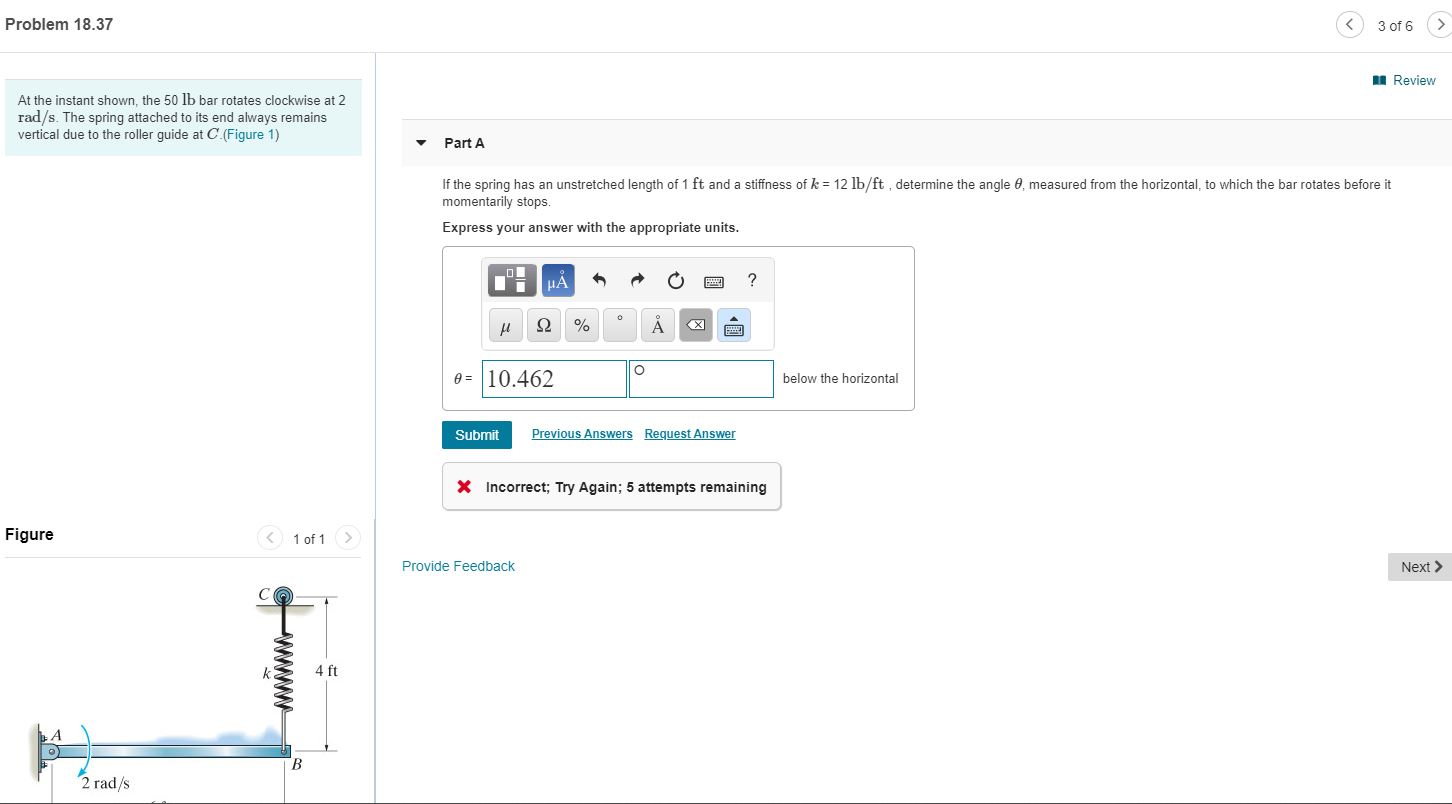This screenshot has width=1452, height=804.
Task: Collapse the Part A section
Action: tap(421, 143)
